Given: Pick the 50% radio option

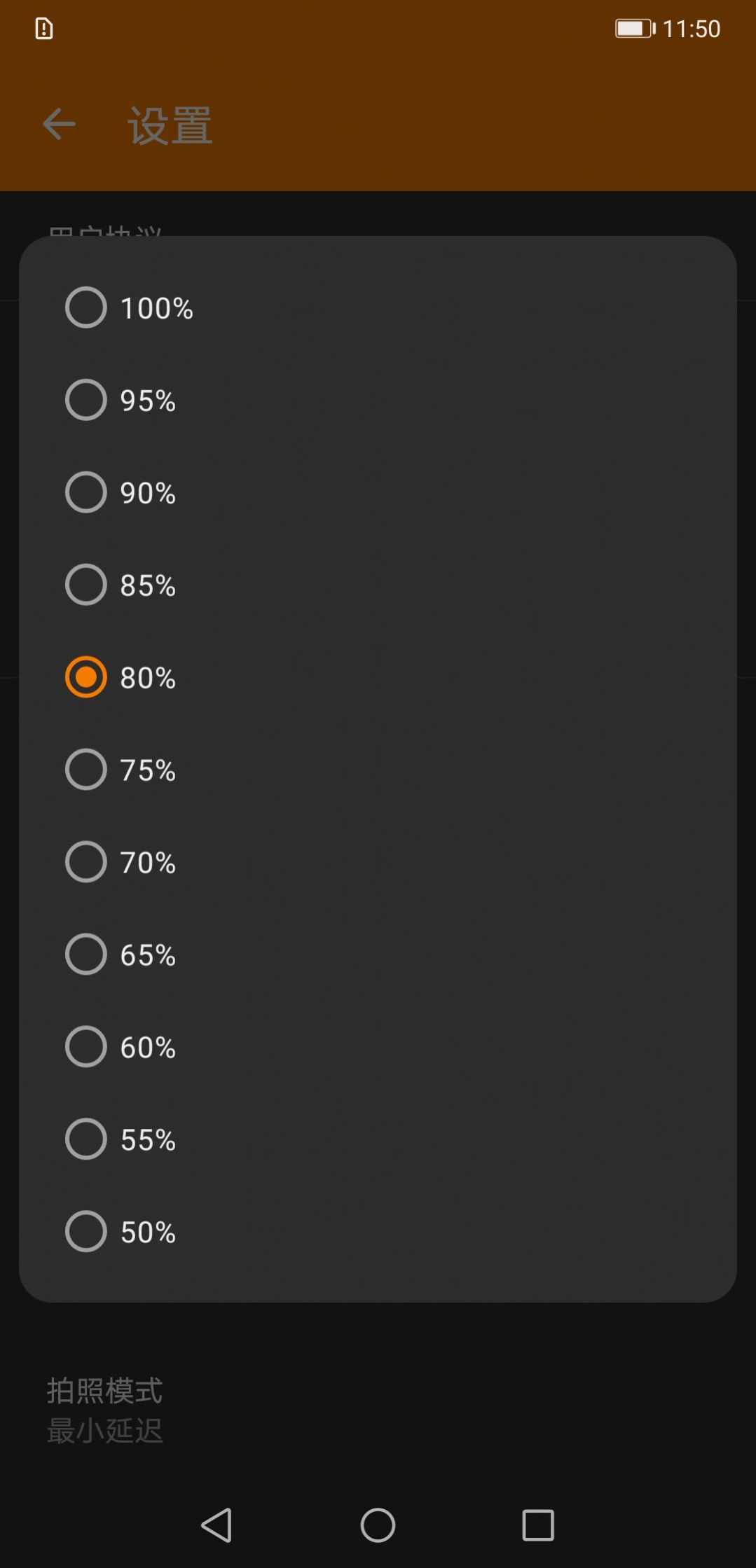Looking at the screenshot, I should (86, 1232).
